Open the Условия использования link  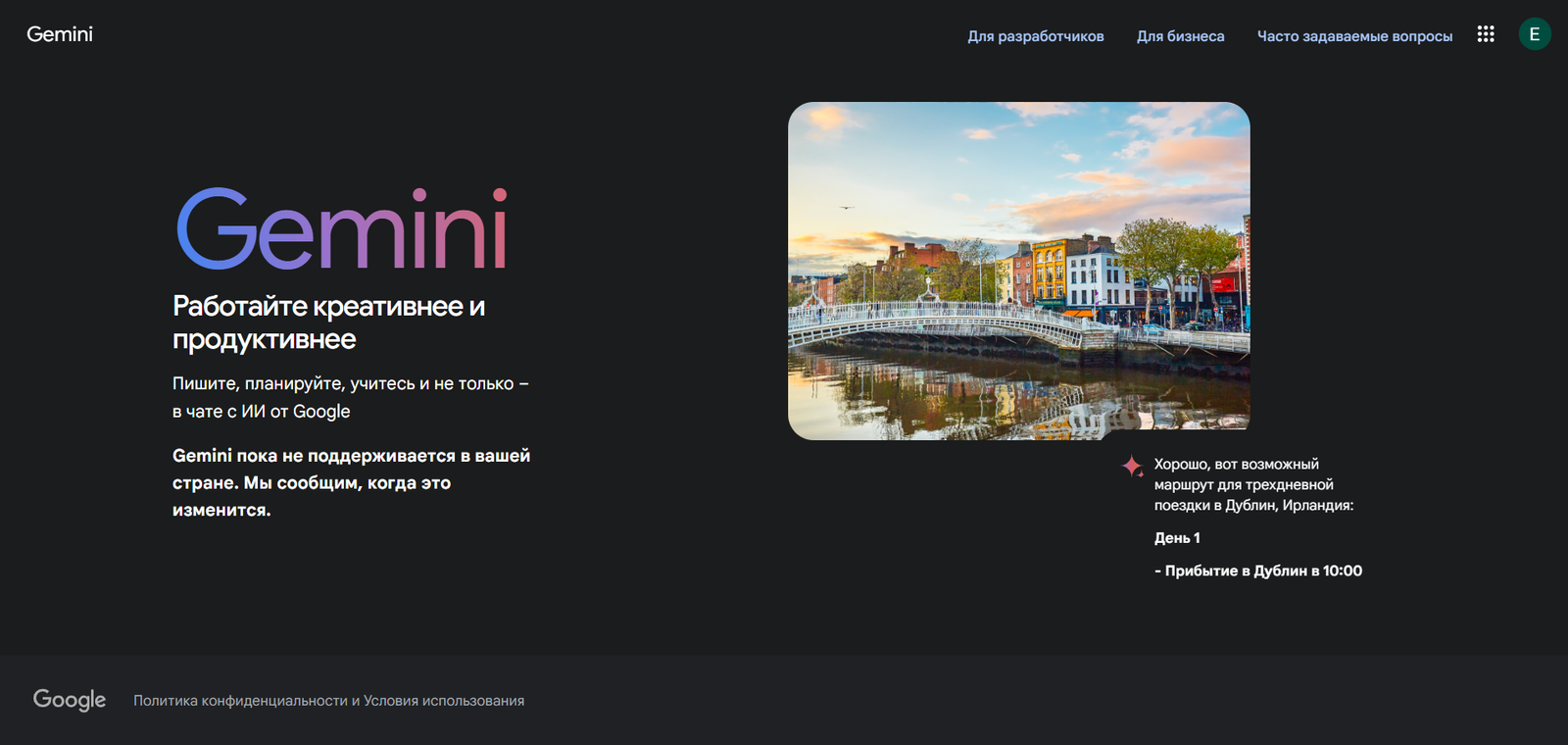click(443, 701)
